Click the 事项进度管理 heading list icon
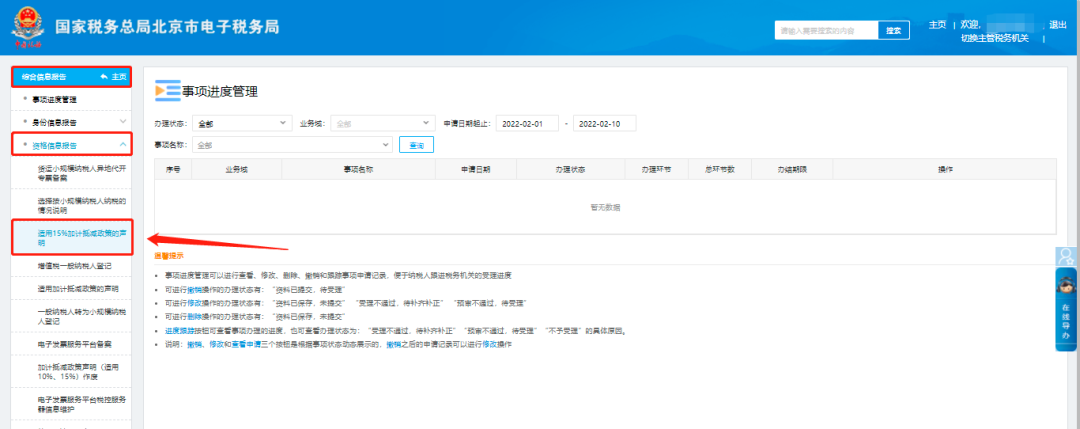 point(166,91)
